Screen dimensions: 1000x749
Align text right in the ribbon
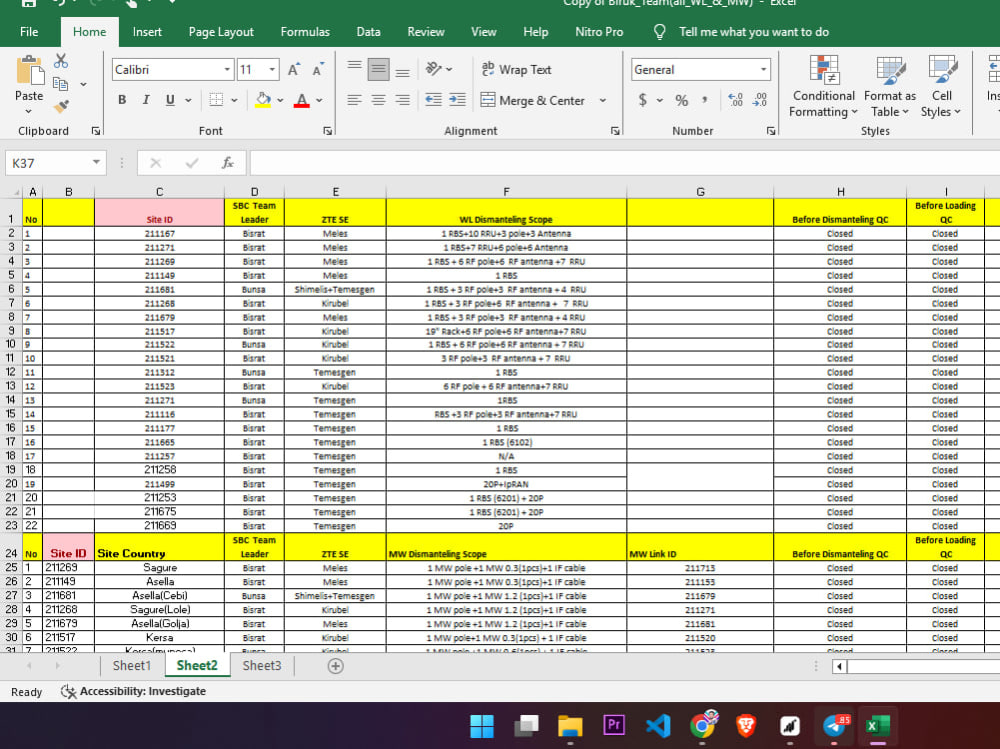(x=402, y=100)
